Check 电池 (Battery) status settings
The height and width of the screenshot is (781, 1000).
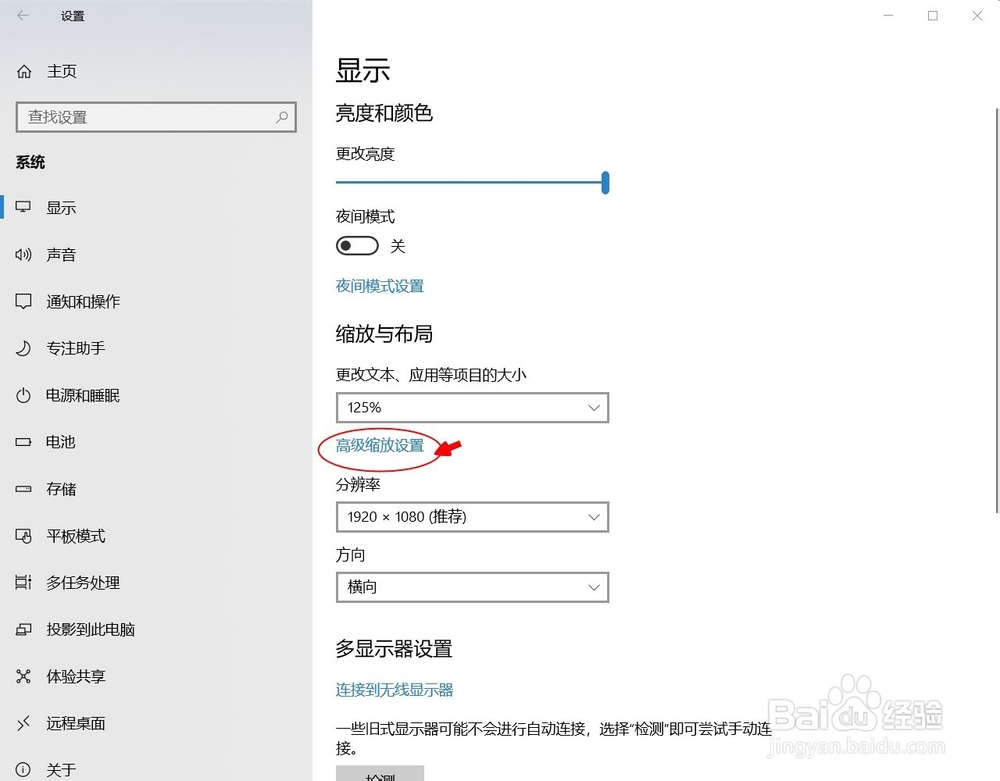(x=60, y=442)
